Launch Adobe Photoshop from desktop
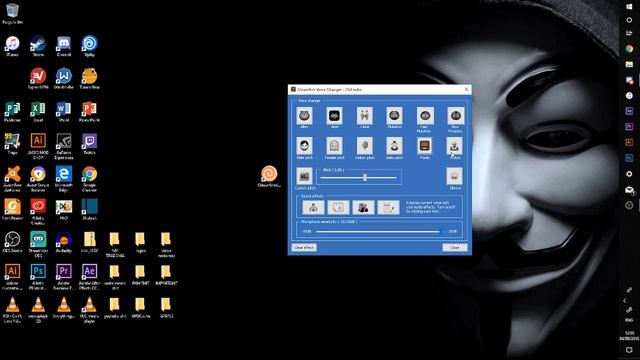This screenshot has height=360, width=640. (x=38, y=277)
